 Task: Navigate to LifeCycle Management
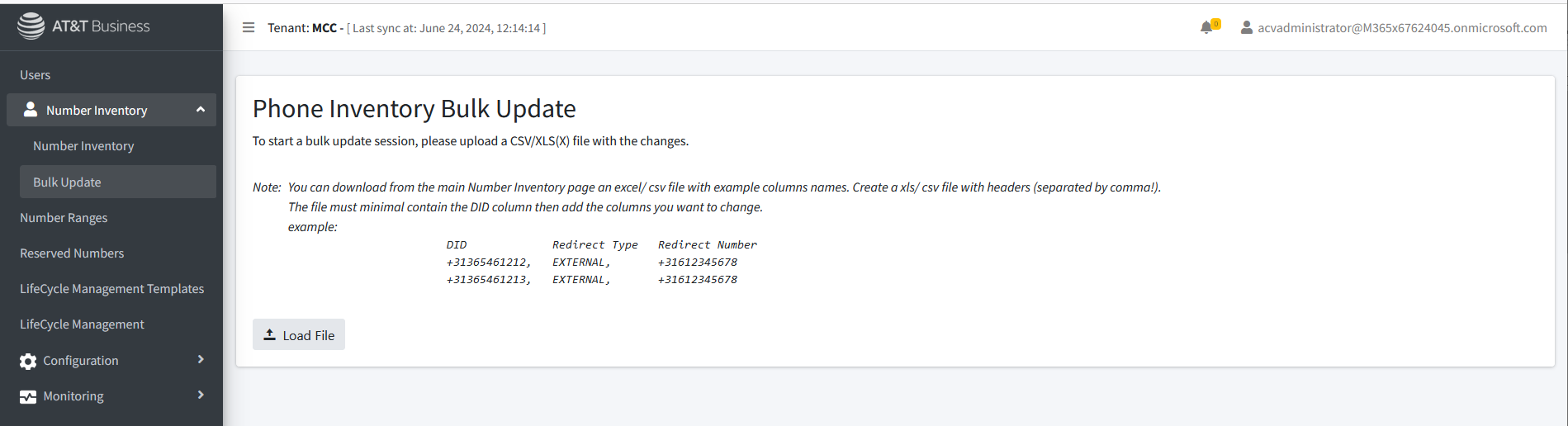(x=82, y=324)
